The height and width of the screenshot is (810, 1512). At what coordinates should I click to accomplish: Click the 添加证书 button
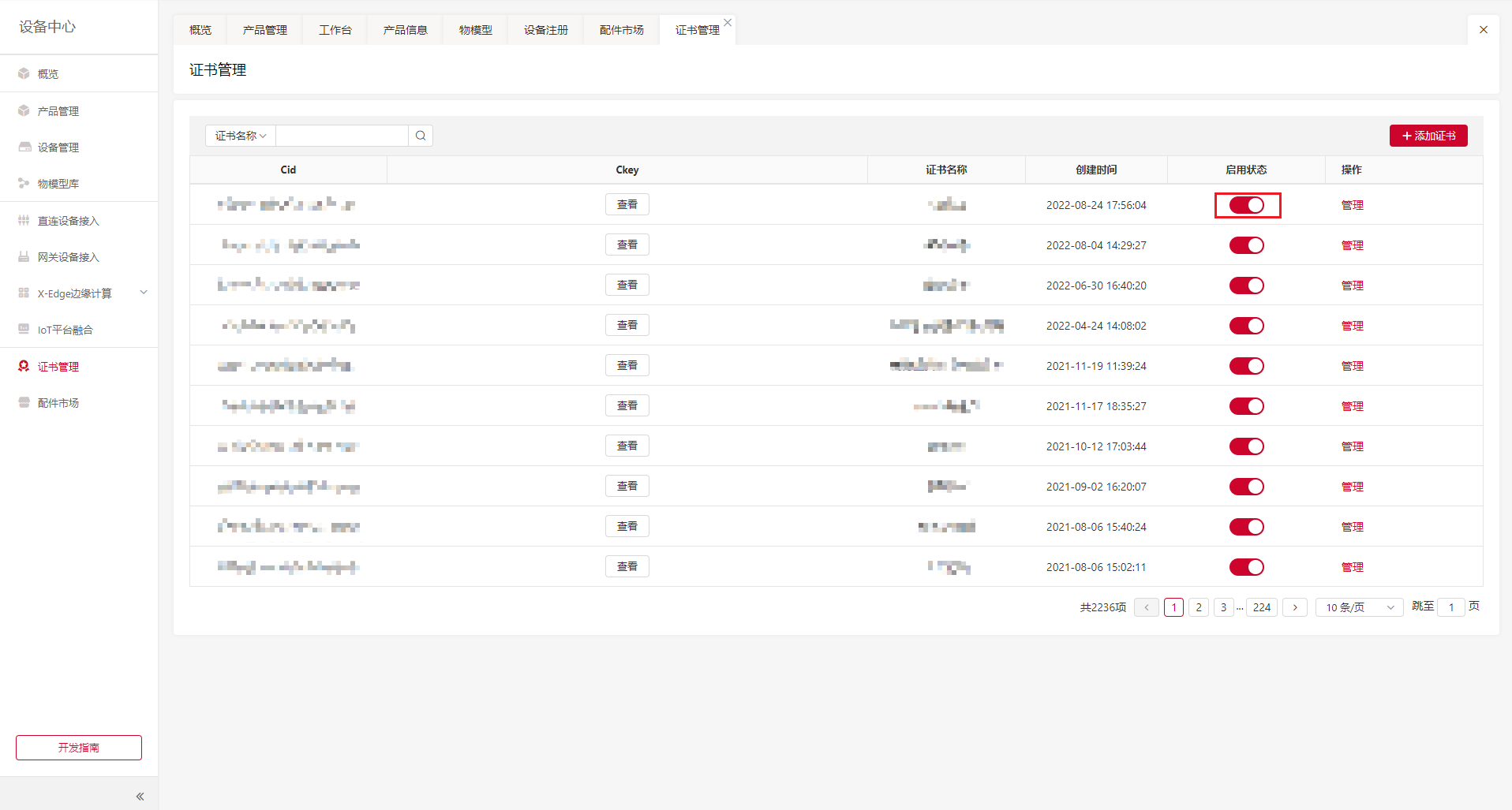click(1428, 136)
